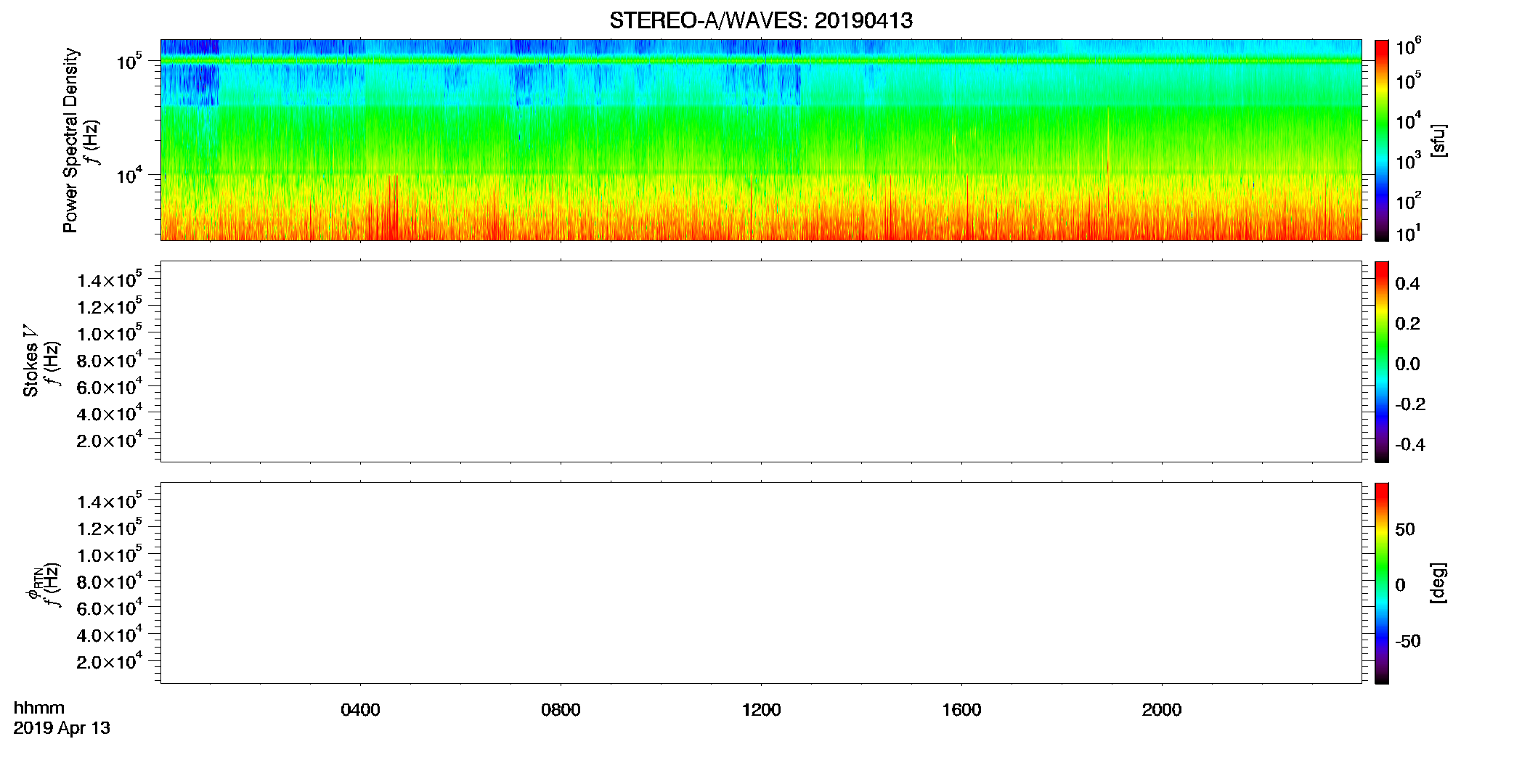Click the Stokes V colorbar
1522x784 pixels.
(x=1381, y=362)
